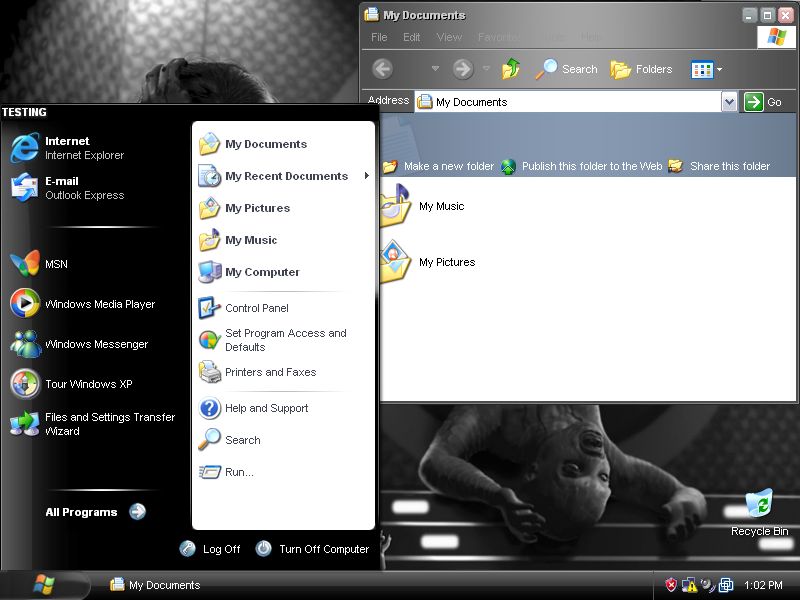The height and width of the screenshot is (600, 800).
Task: Click the Start button
Action: pos(45,585)
